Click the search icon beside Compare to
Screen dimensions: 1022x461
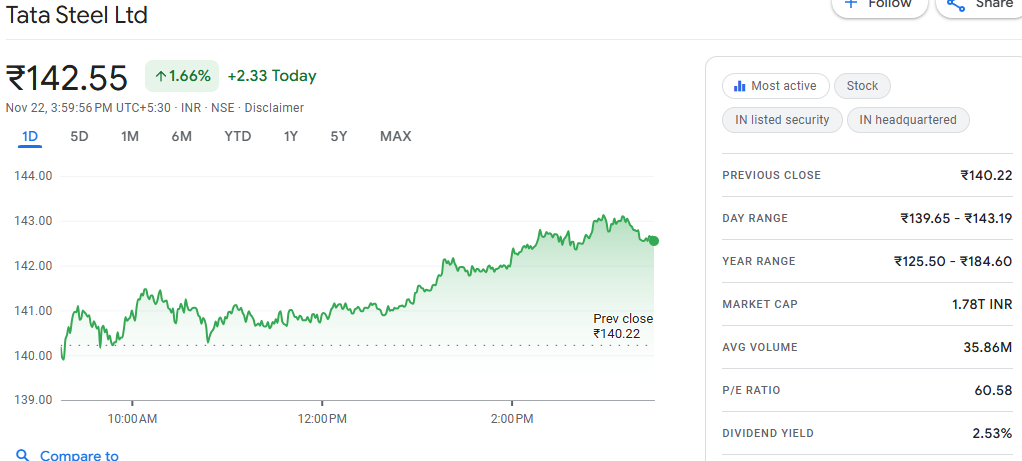22,455
